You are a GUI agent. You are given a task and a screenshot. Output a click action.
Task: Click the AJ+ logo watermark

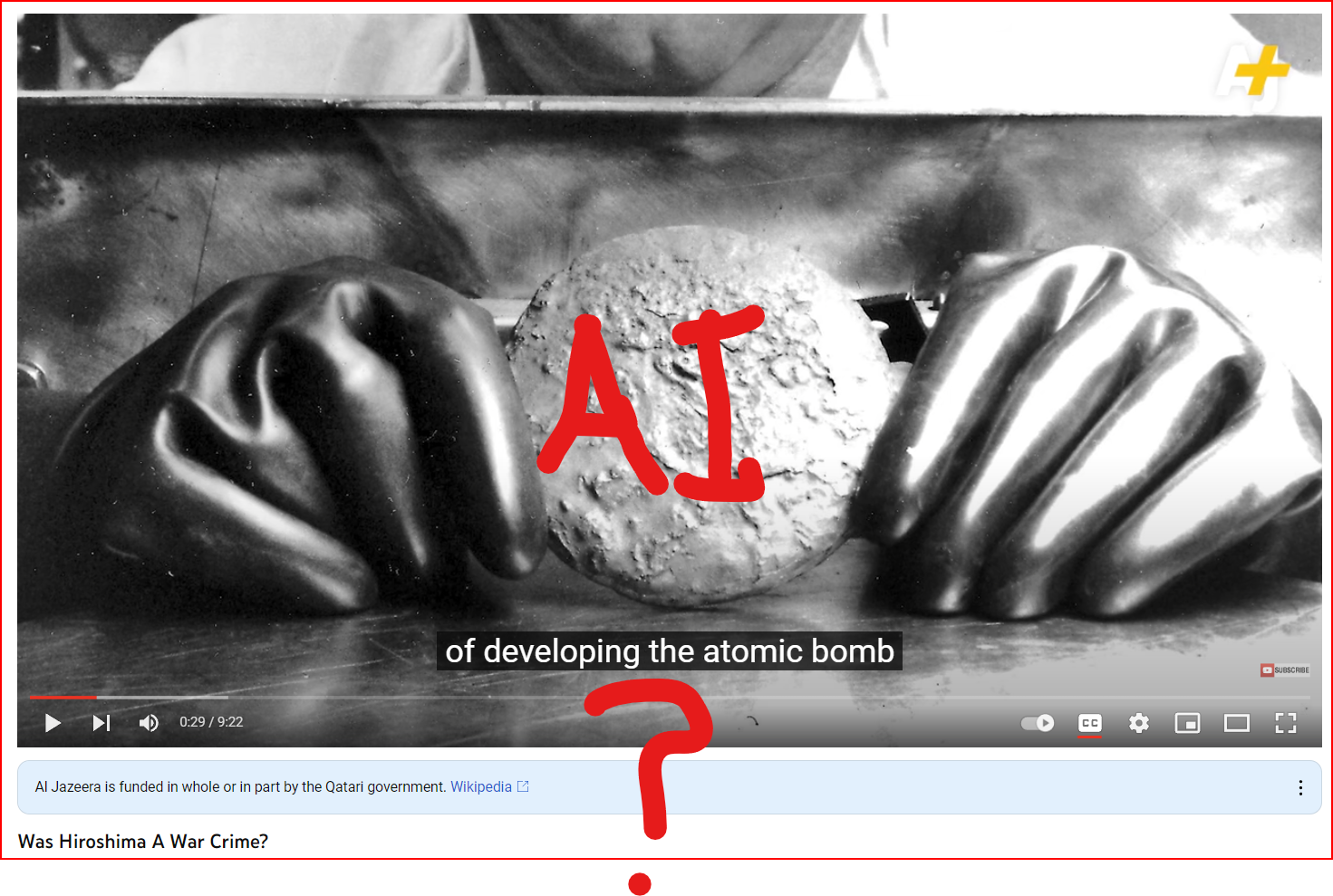point(1255,74)
